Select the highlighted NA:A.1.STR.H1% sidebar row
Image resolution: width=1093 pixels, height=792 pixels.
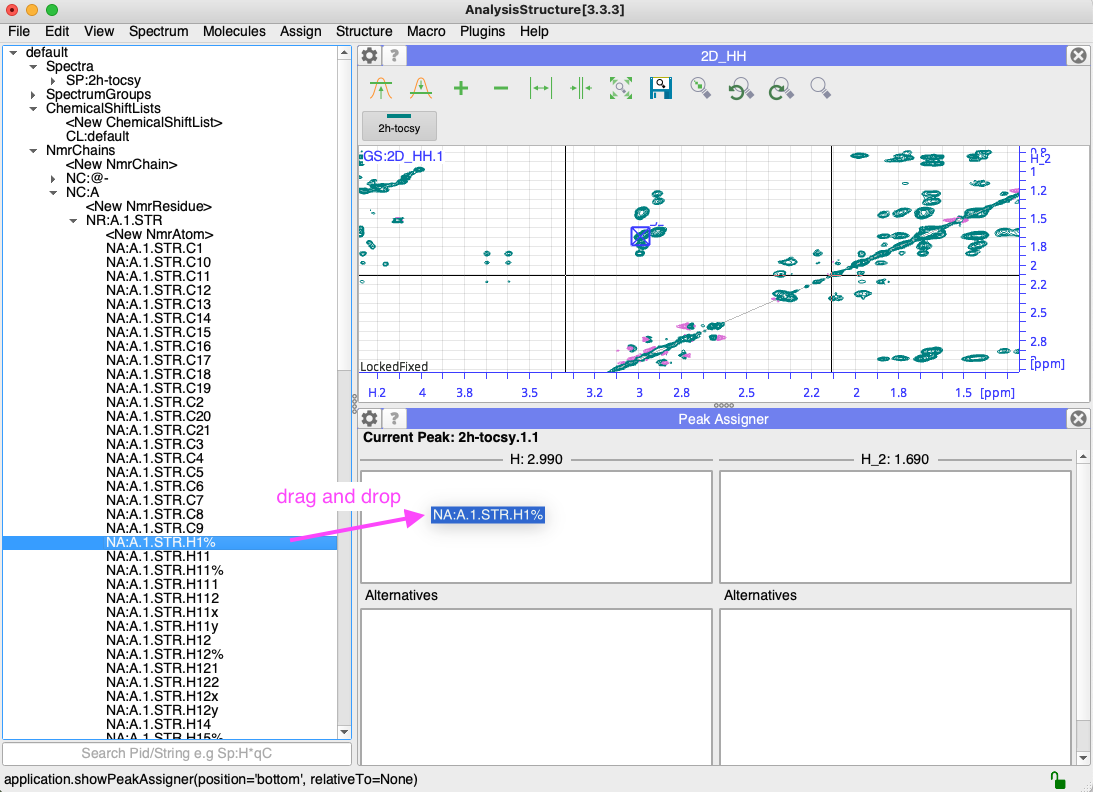(169, 542)
